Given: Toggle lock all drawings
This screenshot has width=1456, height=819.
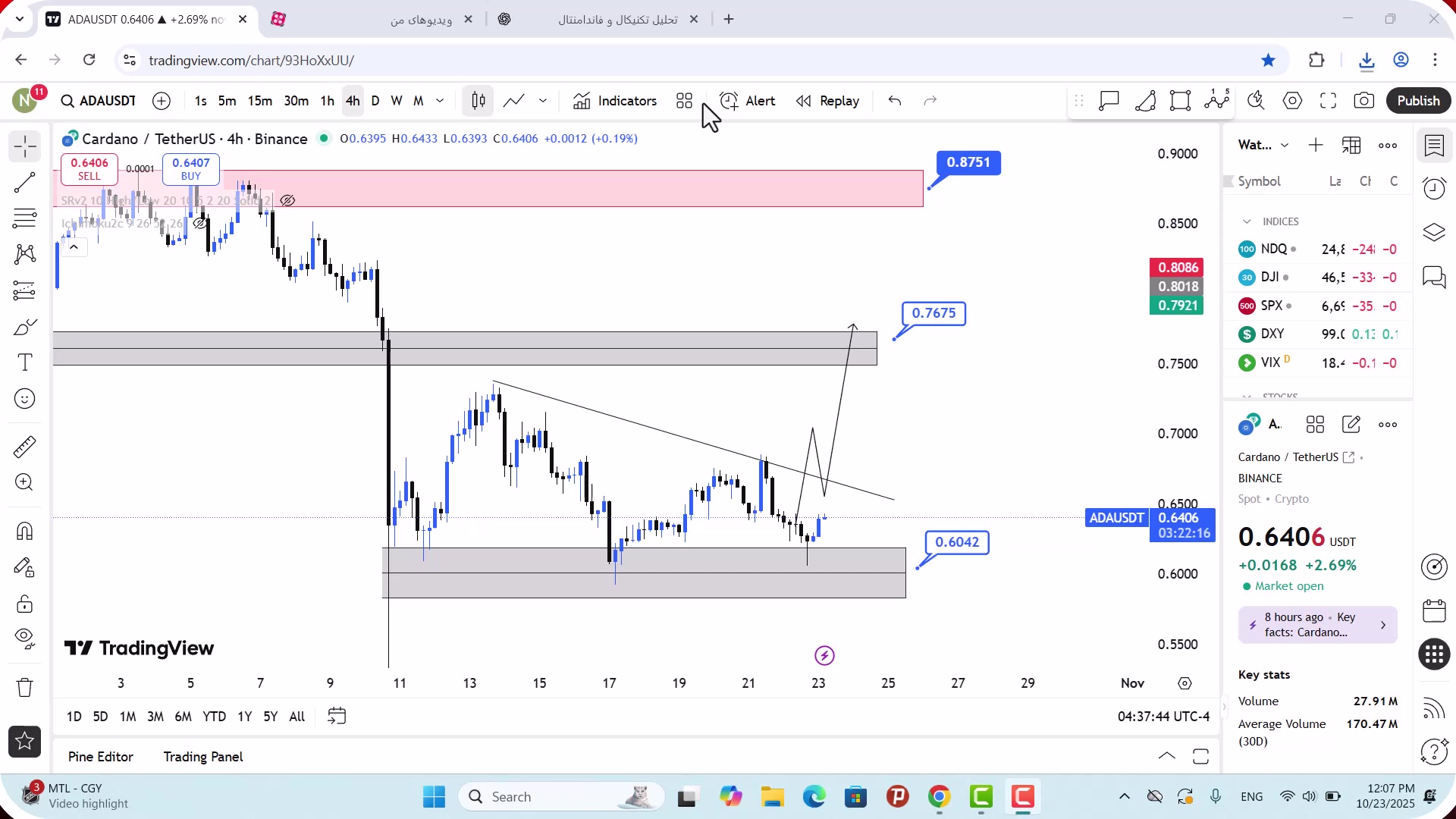Looking at the screenshot, I should [x=25, y=604].
